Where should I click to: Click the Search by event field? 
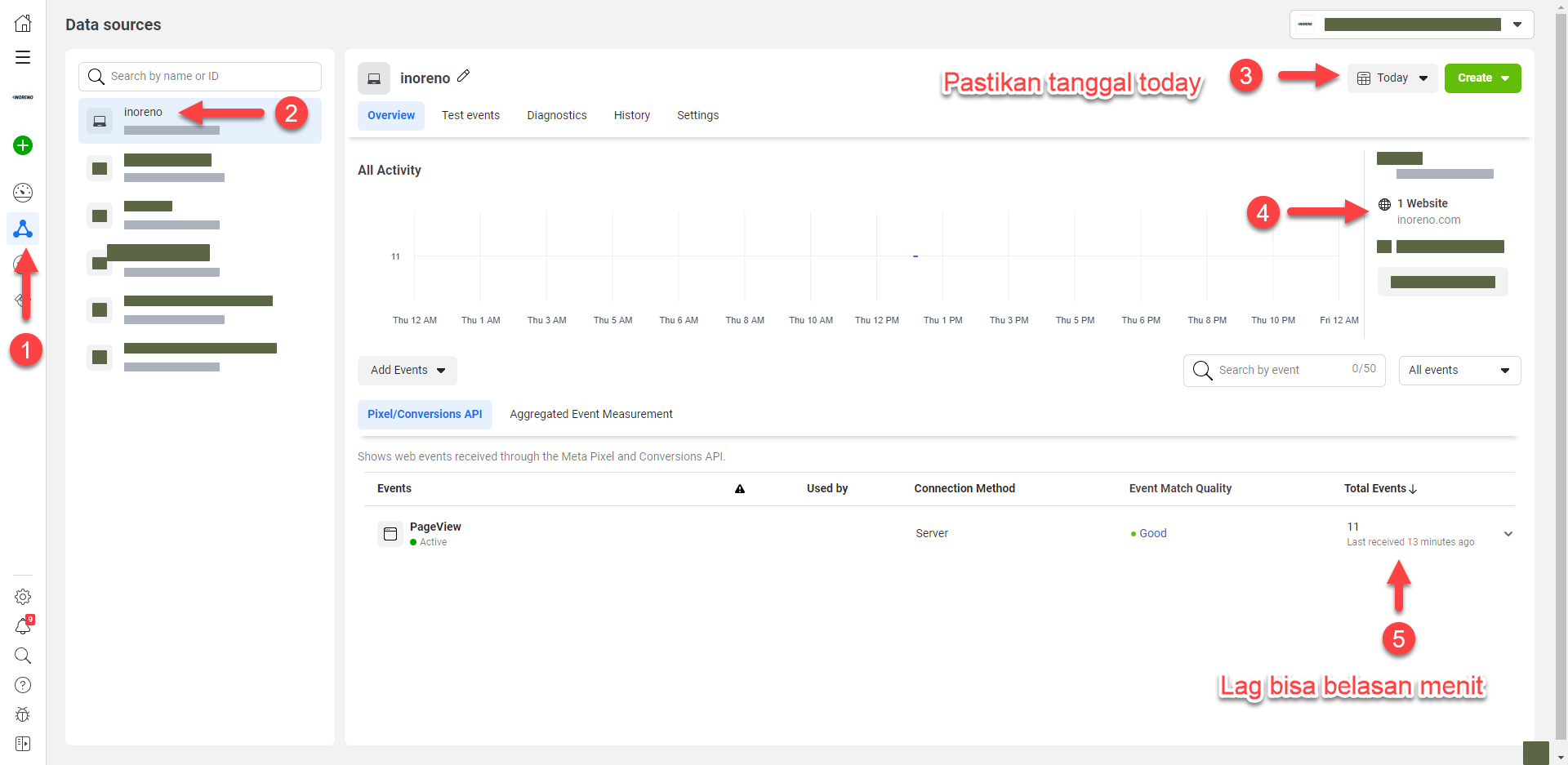tap(1282, 371)
